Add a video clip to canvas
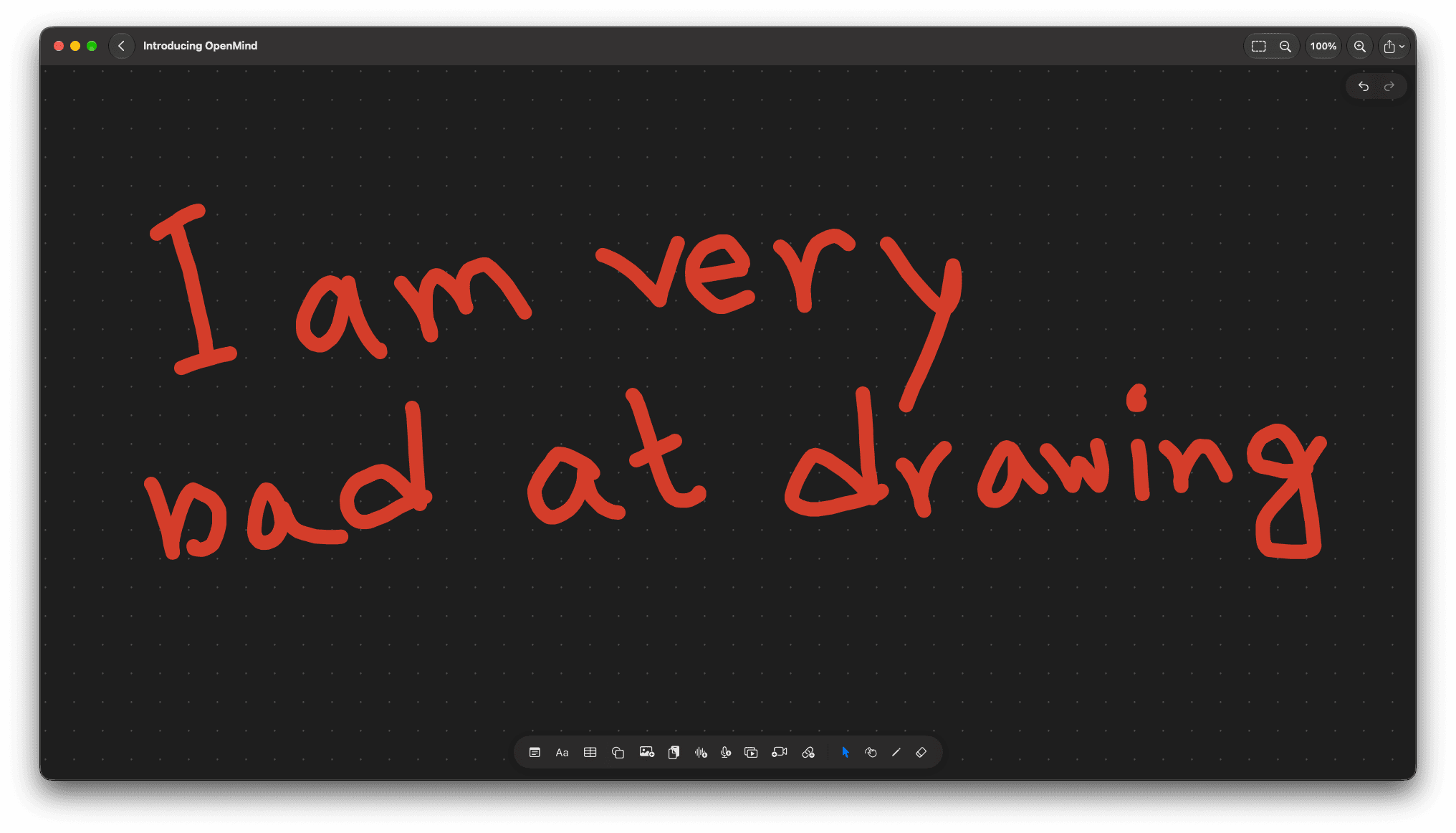Screen dimensions: 1456x833 click(x=751, y=752)
